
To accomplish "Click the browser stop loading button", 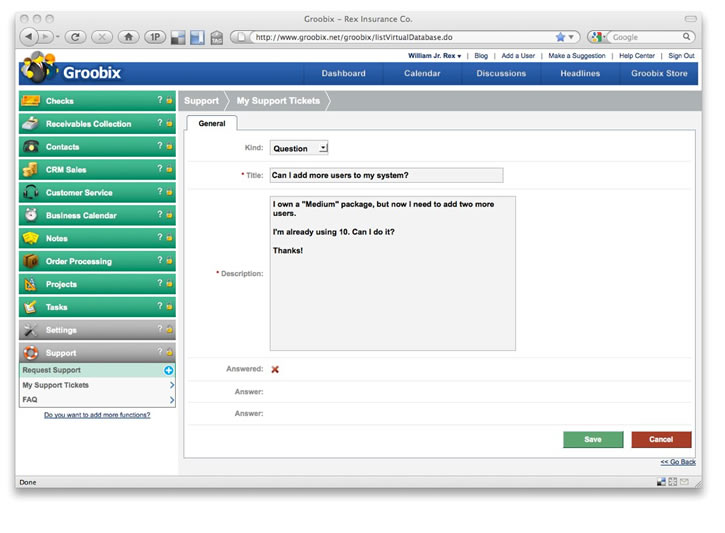I will click(102, 37).
